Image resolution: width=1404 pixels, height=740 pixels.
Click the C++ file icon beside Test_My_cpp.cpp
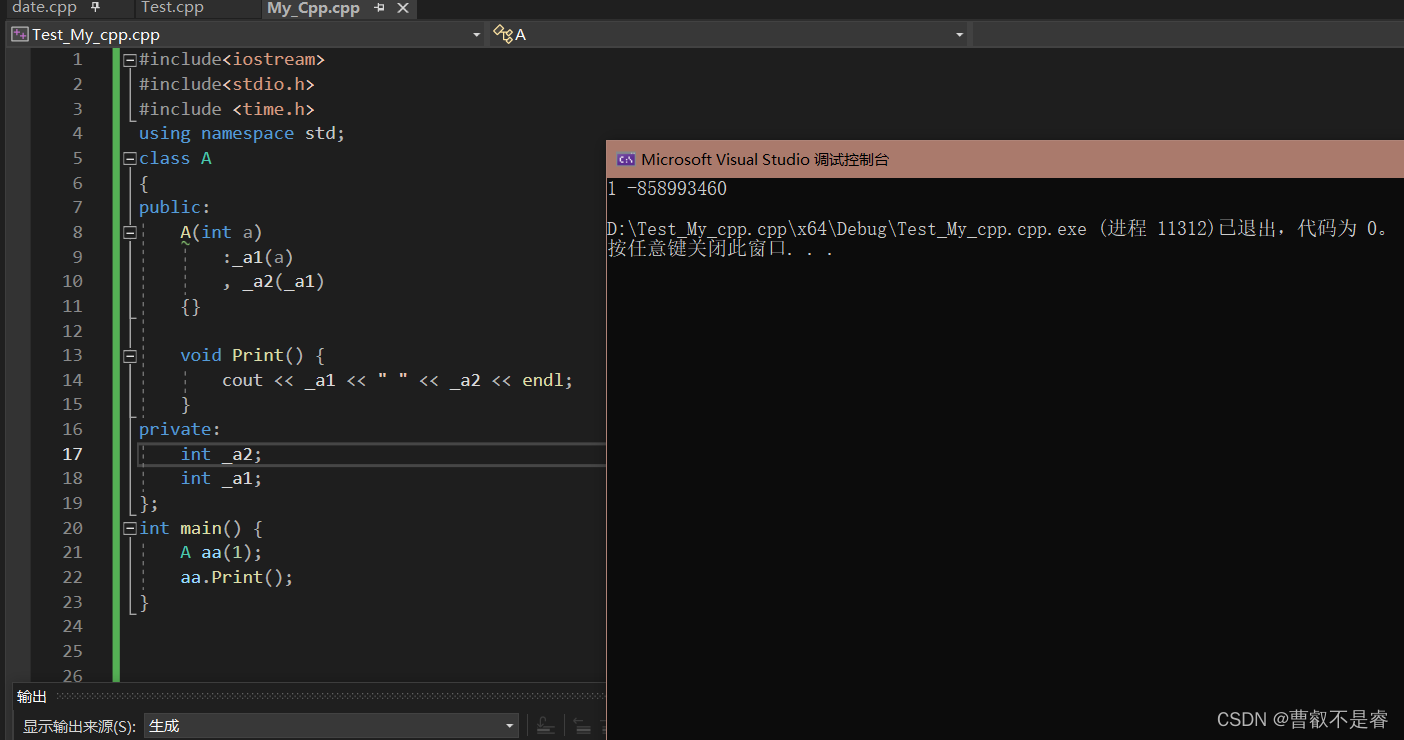tap(18, 33)
